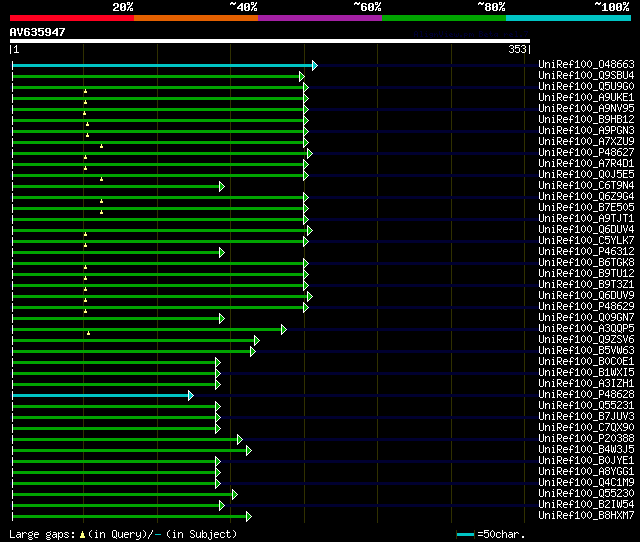Screen dimensions: 640x542
Task: Click the arrowhead ending the UniRef100_Q6DUV4 alignment
Action: [310, 231]
